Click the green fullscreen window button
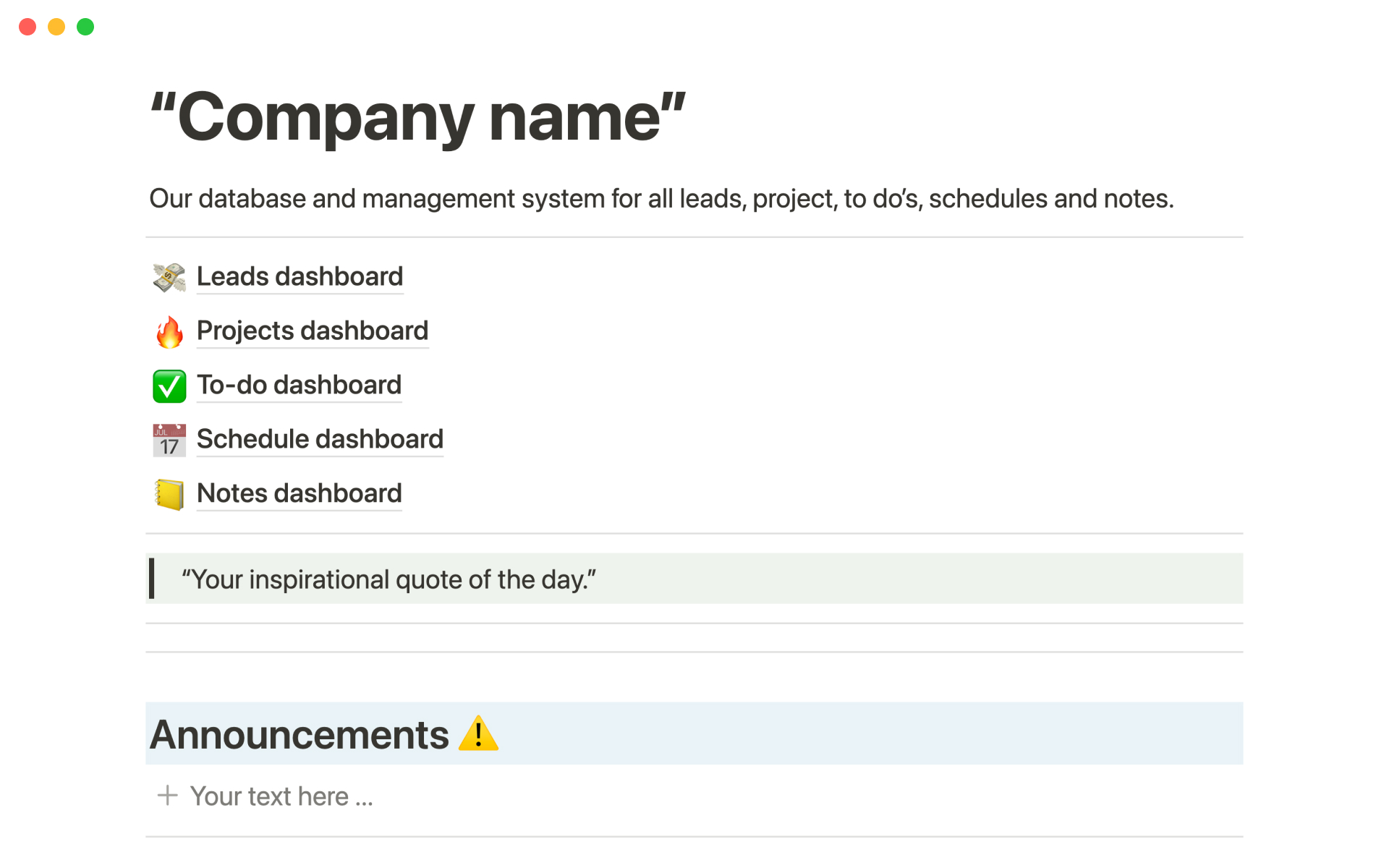Screen dimensions: 1389x868 (x=85, y=27)
